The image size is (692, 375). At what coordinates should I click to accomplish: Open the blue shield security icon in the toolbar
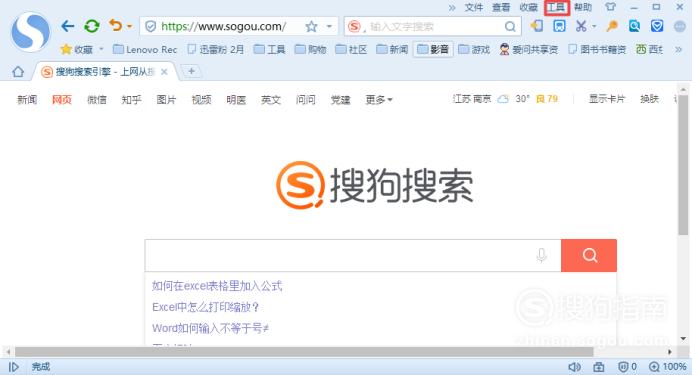point(657,26)
